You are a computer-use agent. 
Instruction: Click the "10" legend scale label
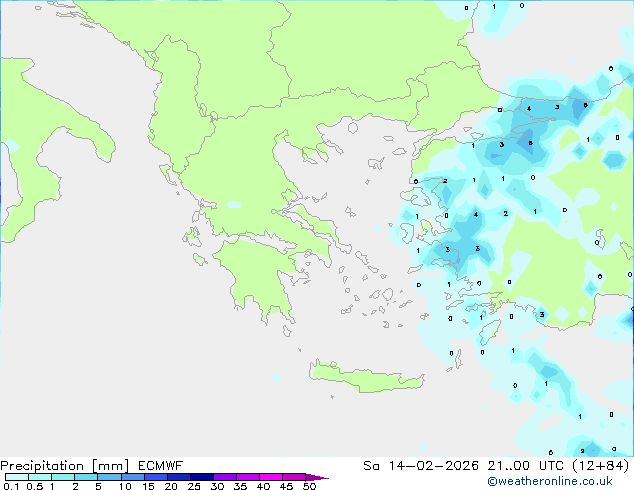coord(125,486)
